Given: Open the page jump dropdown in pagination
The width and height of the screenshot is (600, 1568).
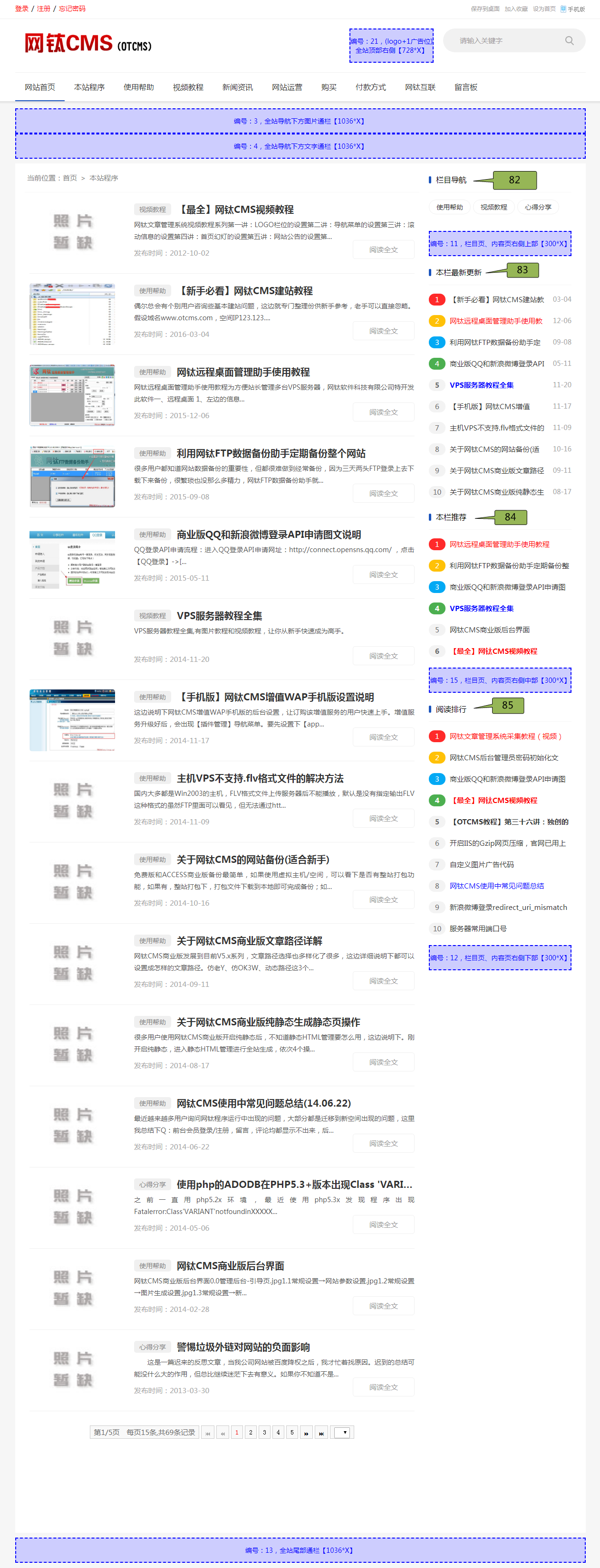Looking at the screenshot, I should coord(342,1433).
